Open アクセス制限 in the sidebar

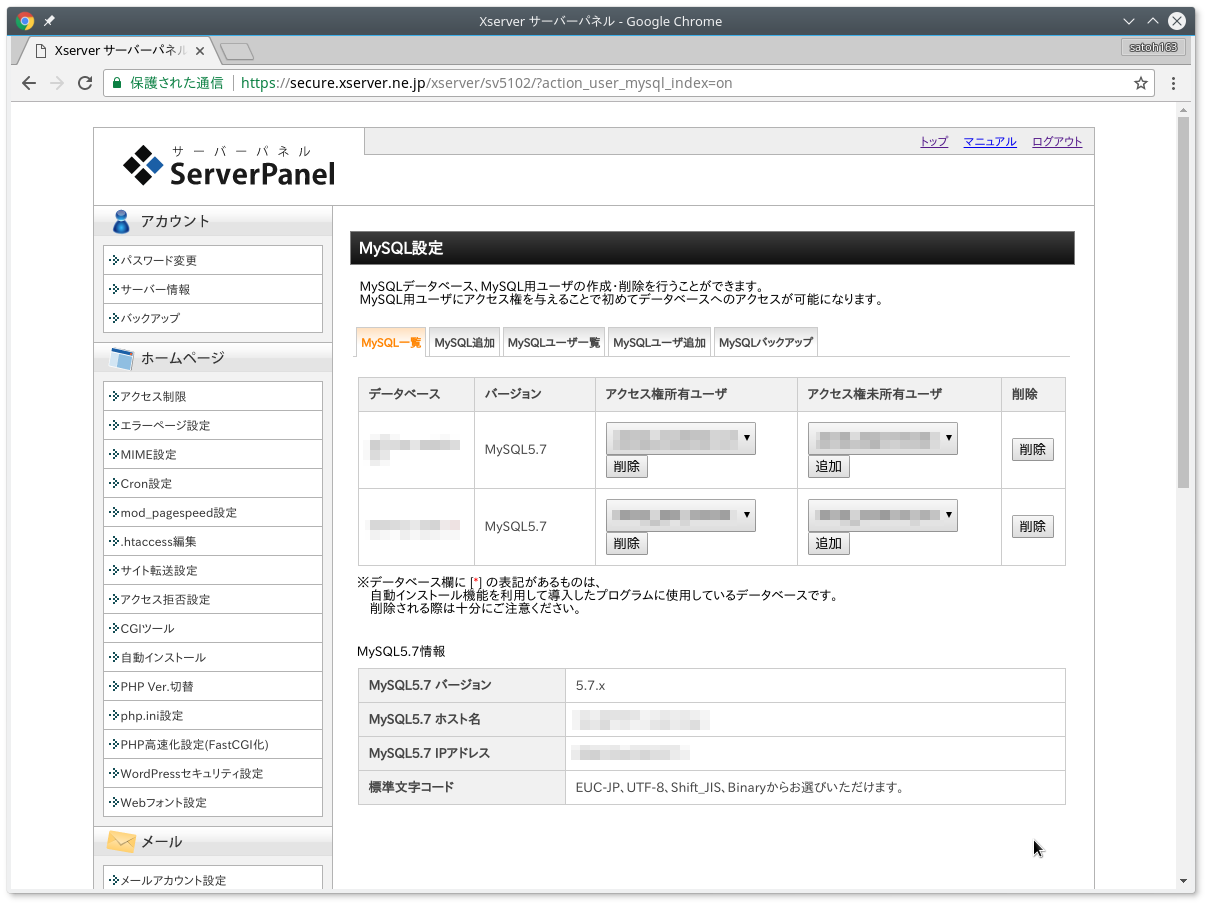(x=213, y=396)
